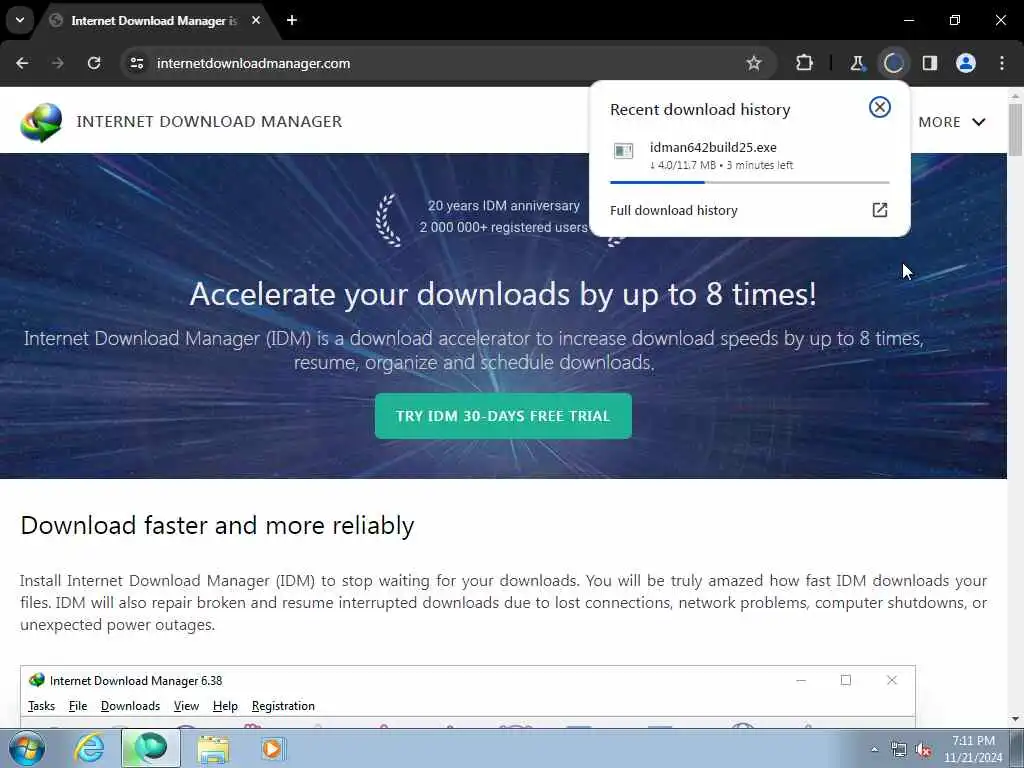Viewport: 1024px width, 768px height.
Task: Click the INTERNET DOWNLOAD MANAGER header title
Action: click(209, 121)
